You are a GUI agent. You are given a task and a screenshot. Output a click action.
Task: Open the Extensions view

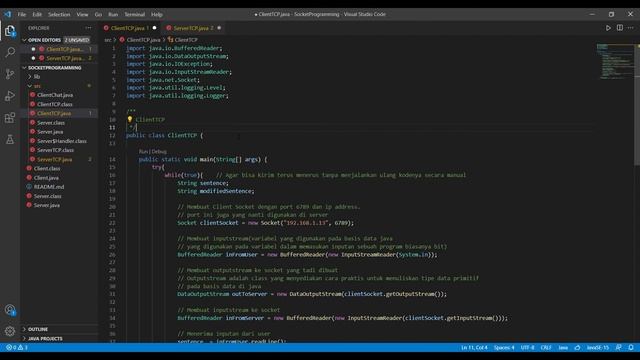(10, 118)
